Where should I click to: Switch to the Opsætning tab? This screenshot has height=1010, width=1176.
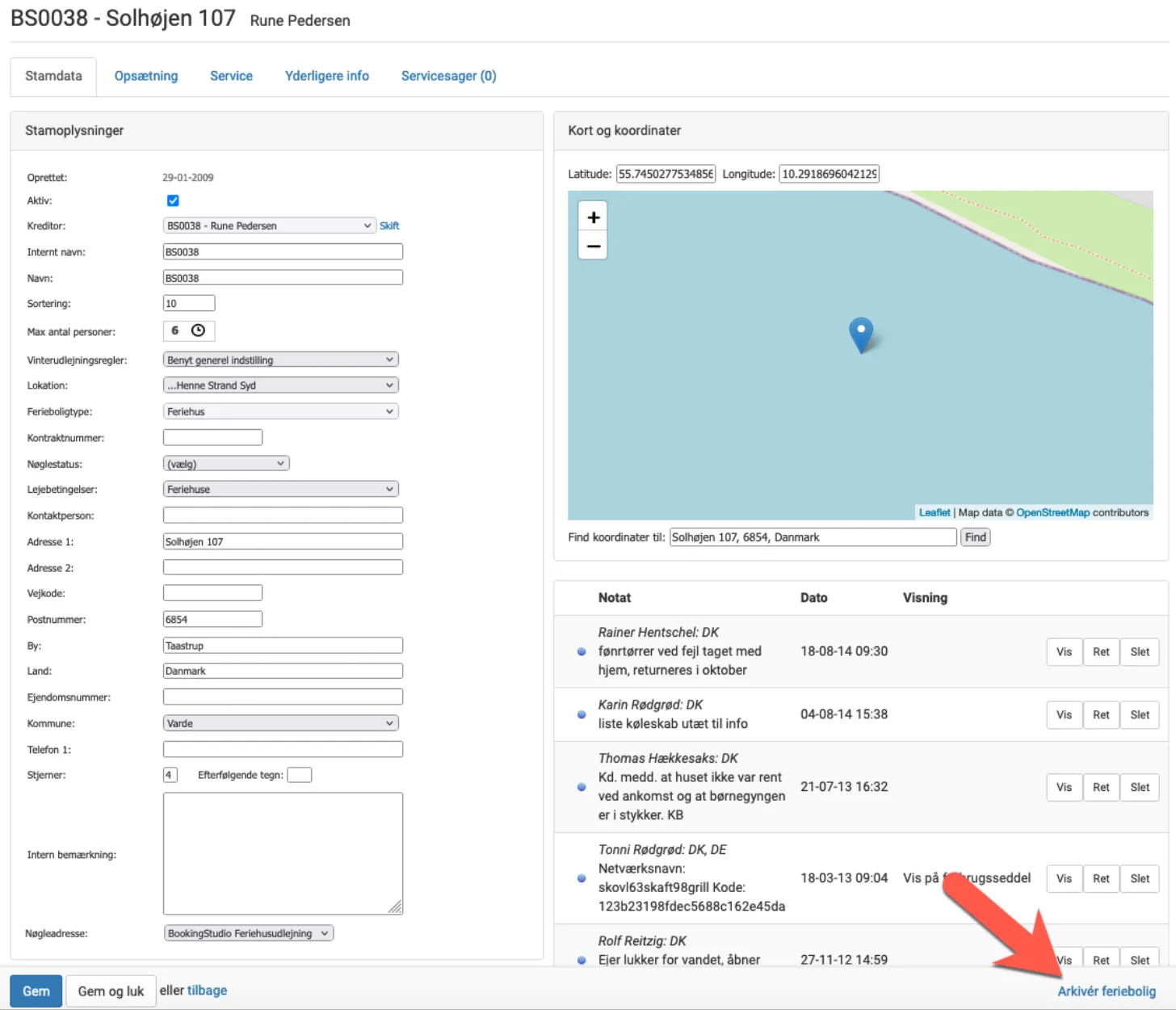coord(146,76)
